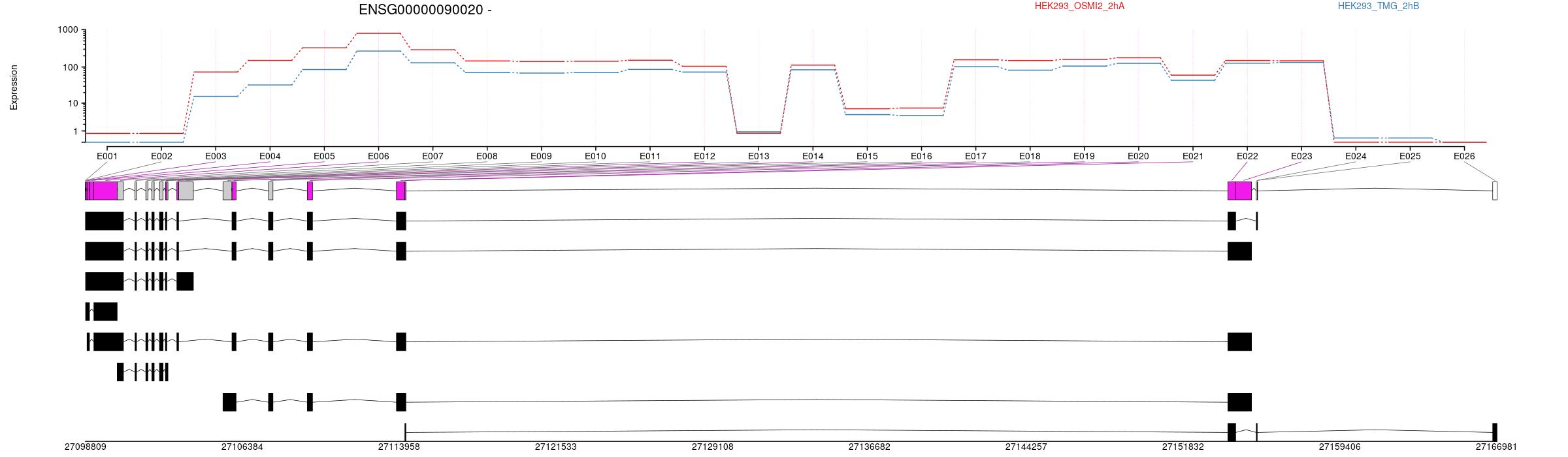Click the white exon box at the gene model's right end
Image resolution: width=1568 pixels, height=457 pixels.
tap(1495, 191)
